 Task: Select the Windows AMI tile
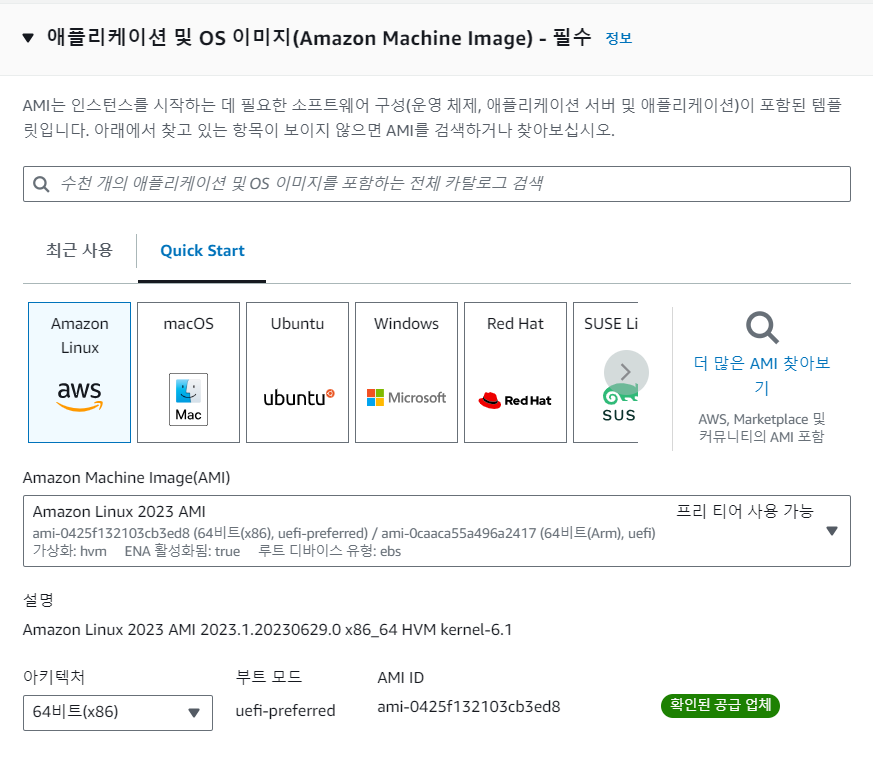tap(406, 373)
